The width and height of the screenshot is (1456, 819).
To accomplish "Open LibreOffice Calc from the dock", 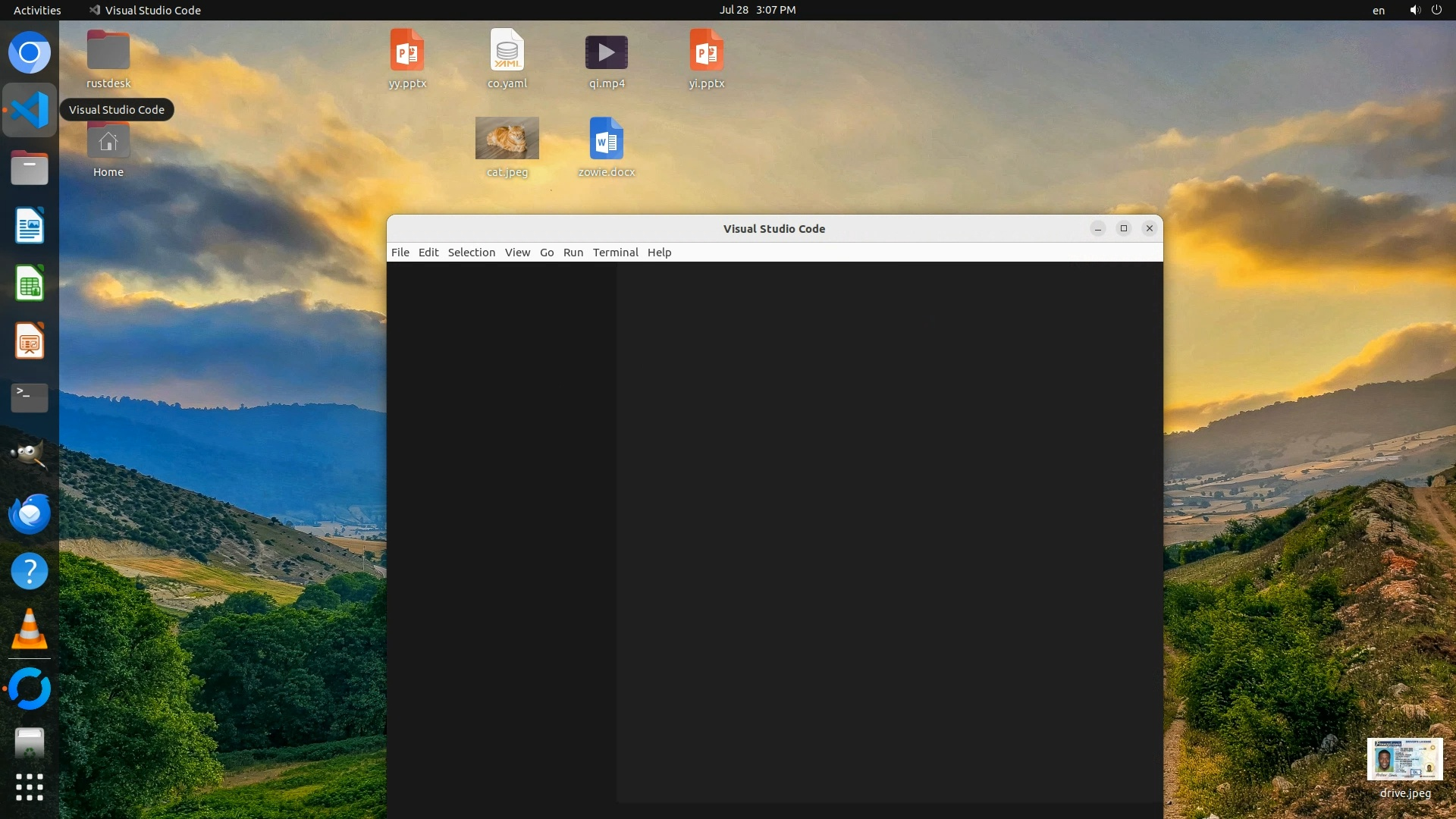I will (30, 284).
